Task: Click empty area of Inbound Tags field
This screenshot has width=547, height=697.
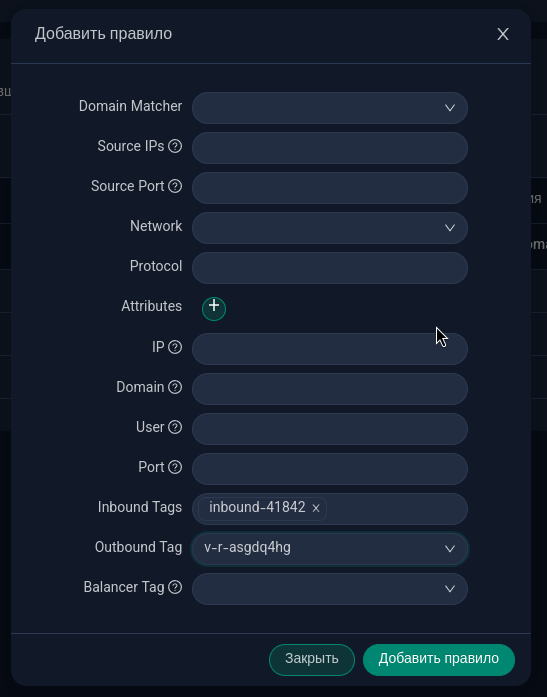Action: click(x=395, y=509)
